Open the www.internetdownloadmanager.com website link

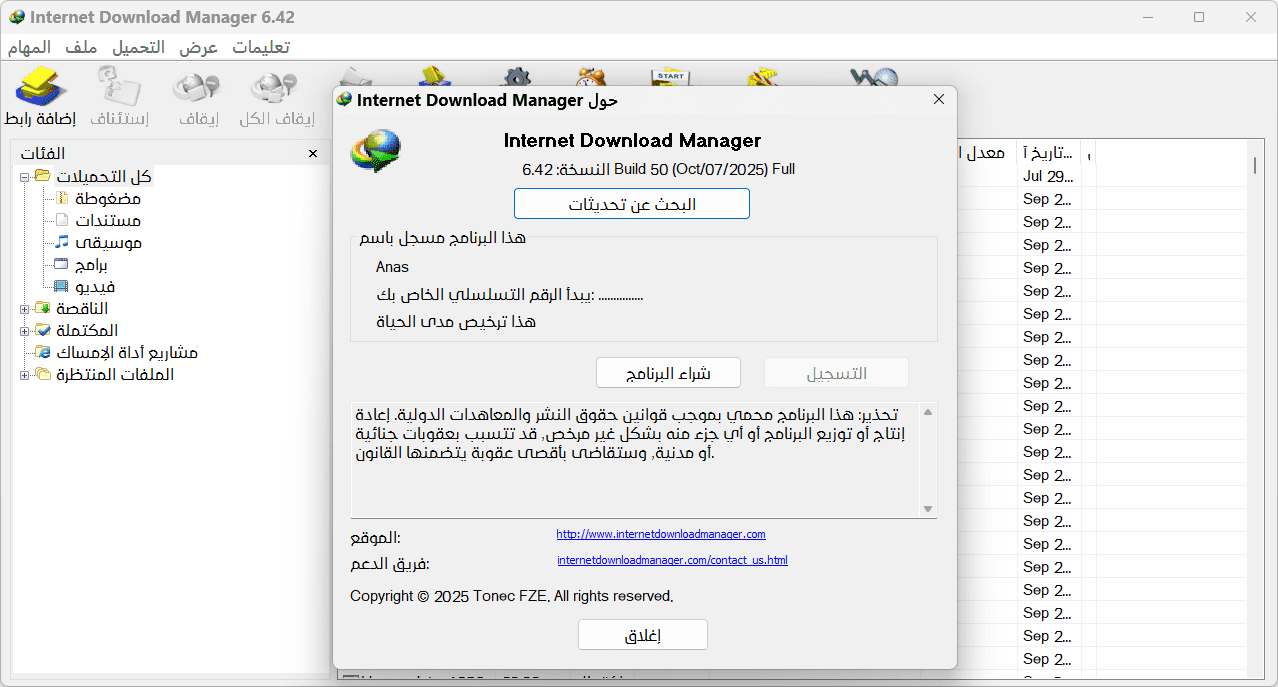(660, 534)
